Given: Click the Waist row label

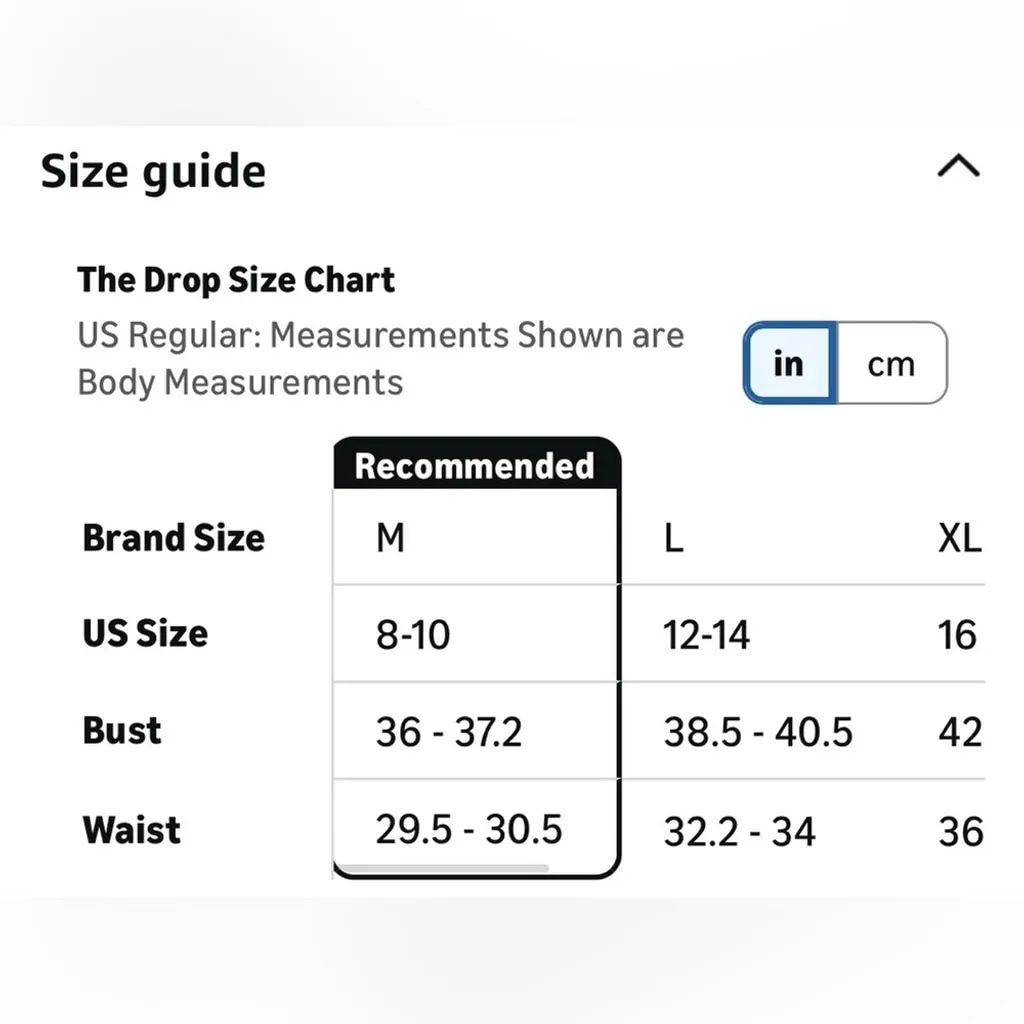Looking at the screenshot, I should tap(131, 829).
